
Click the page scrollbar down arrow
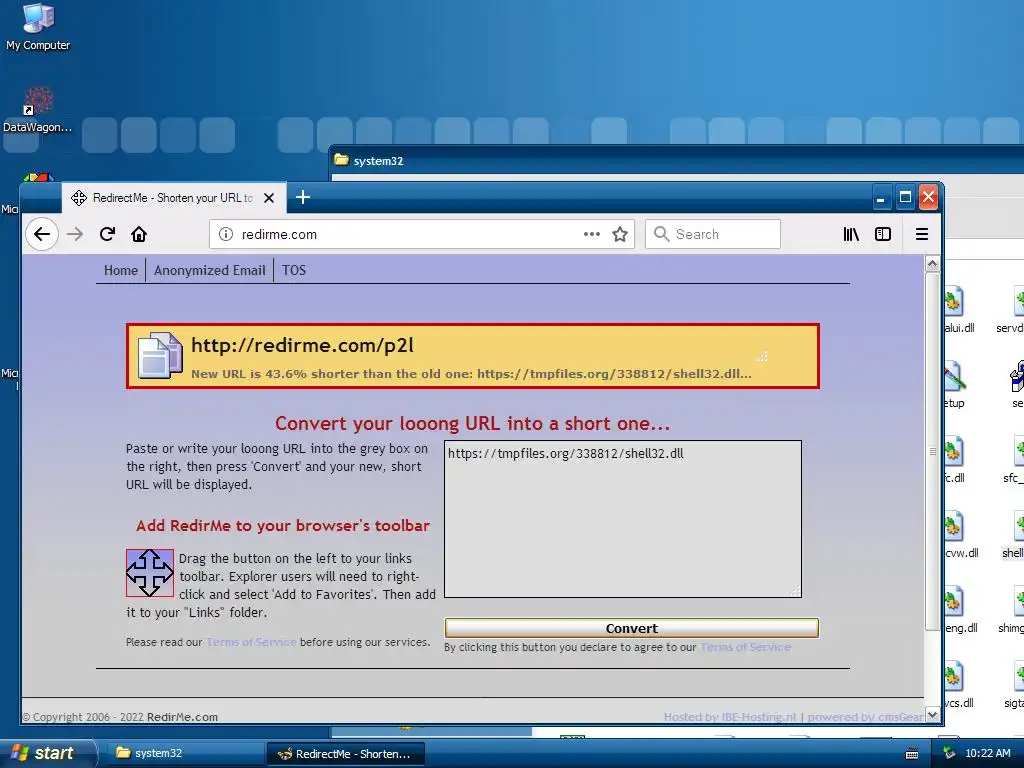click(x=933, y=715)
